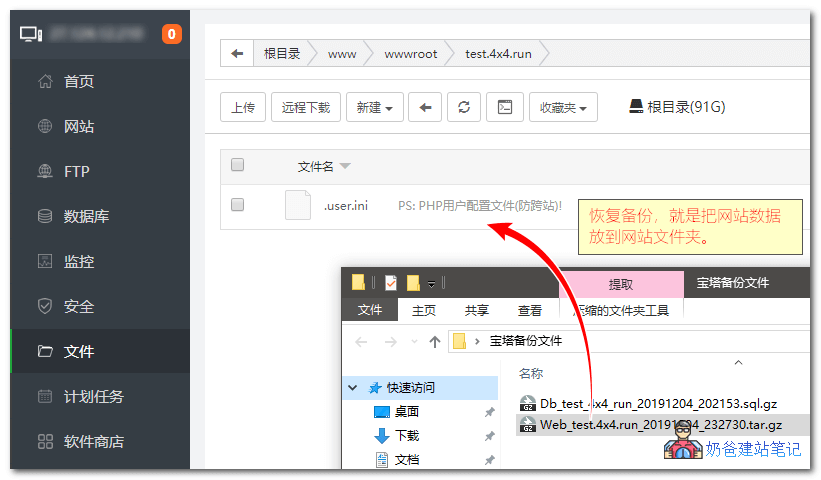Switch to the 主页 ribbon tab
Screen dimensions: 821x480
point(424,310)
